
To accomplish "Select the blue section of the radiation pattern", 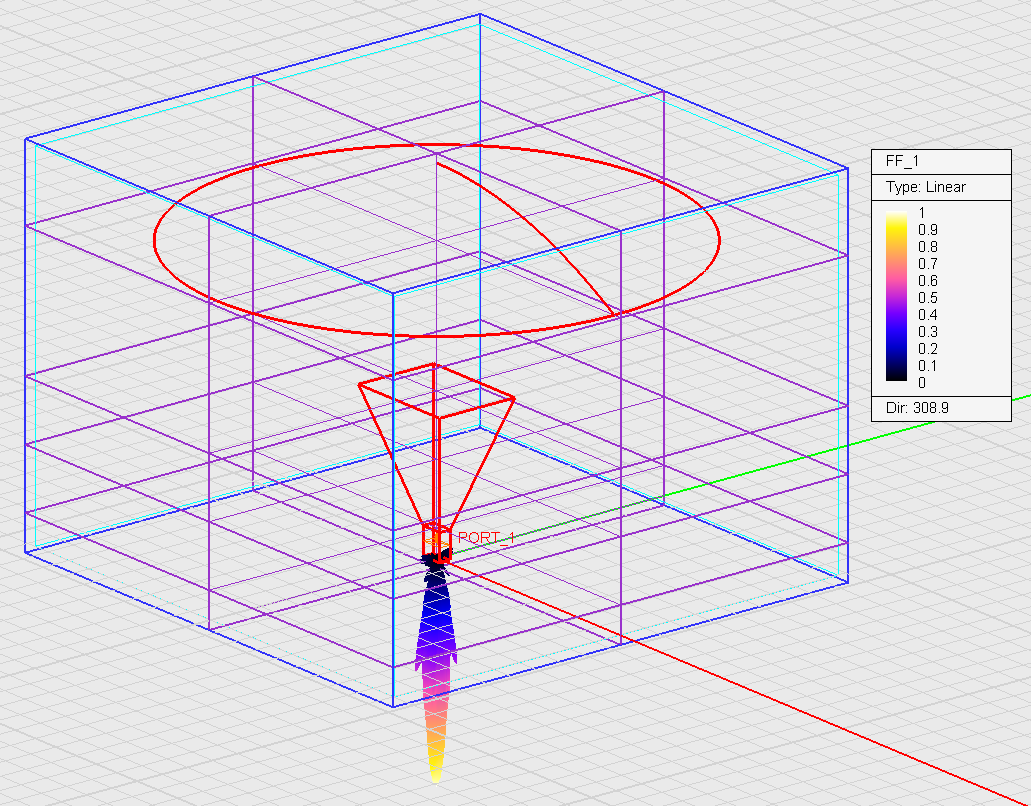I will tap(435, 610).
